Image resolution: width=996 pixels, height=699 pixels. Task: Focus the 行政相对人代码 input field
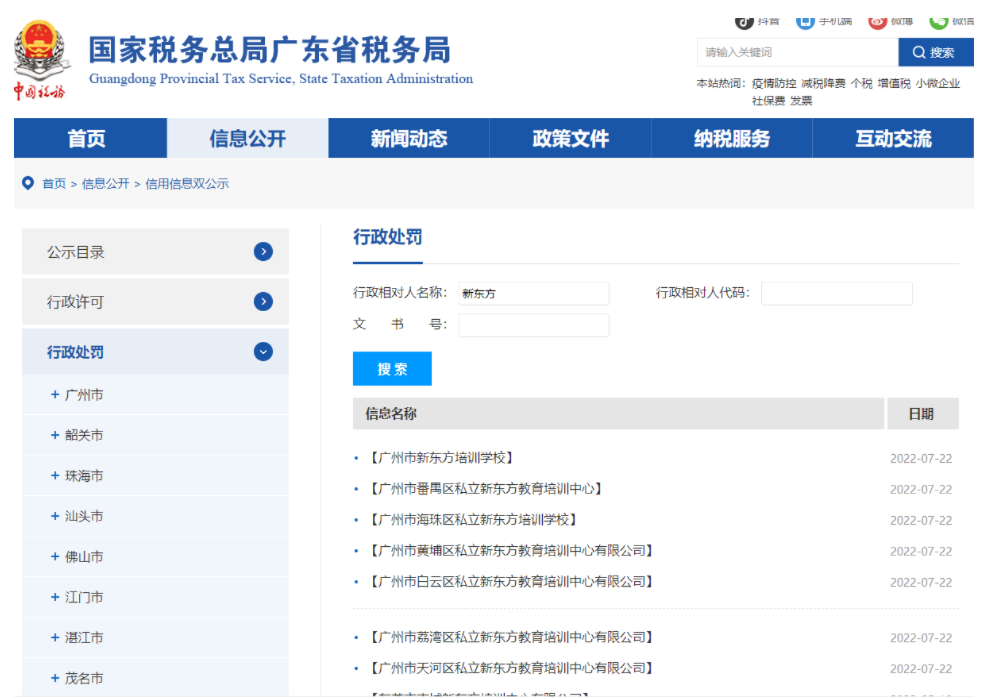click(837, 293)
